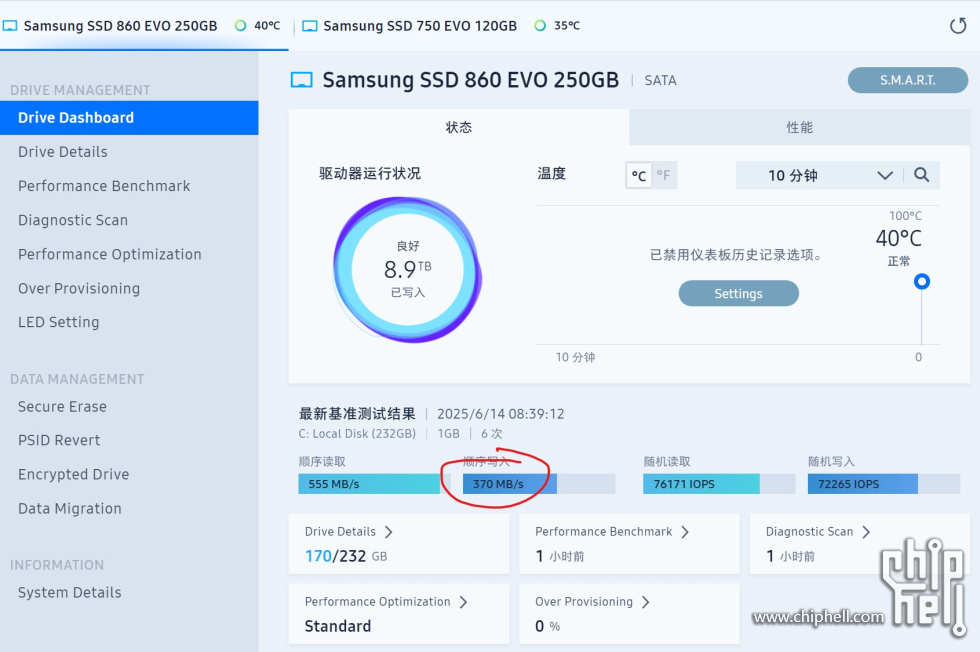Click the 170/232 GB capacity value

(346, 556)
